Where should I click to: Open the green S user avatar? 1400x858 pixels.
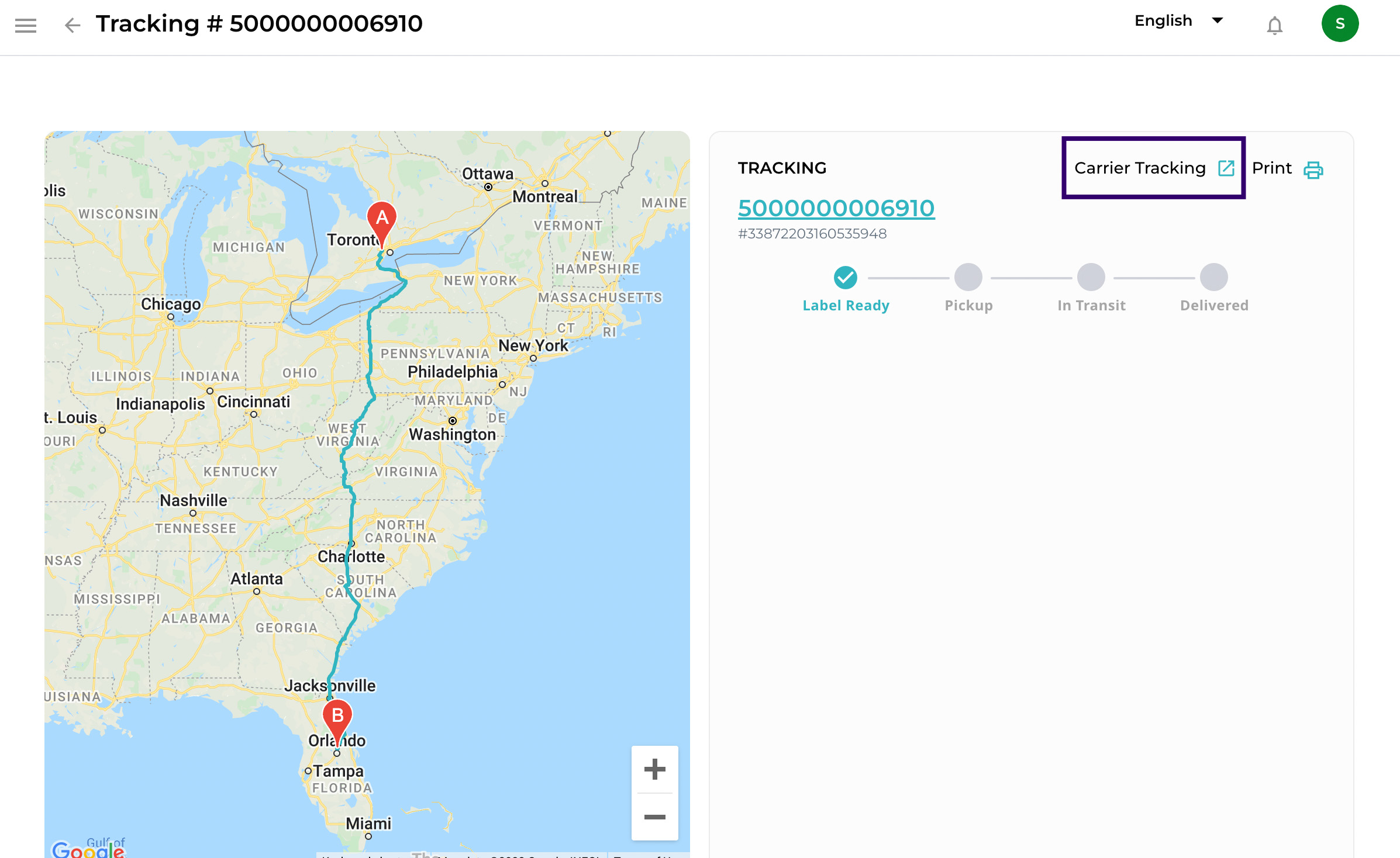[1339, 24]
